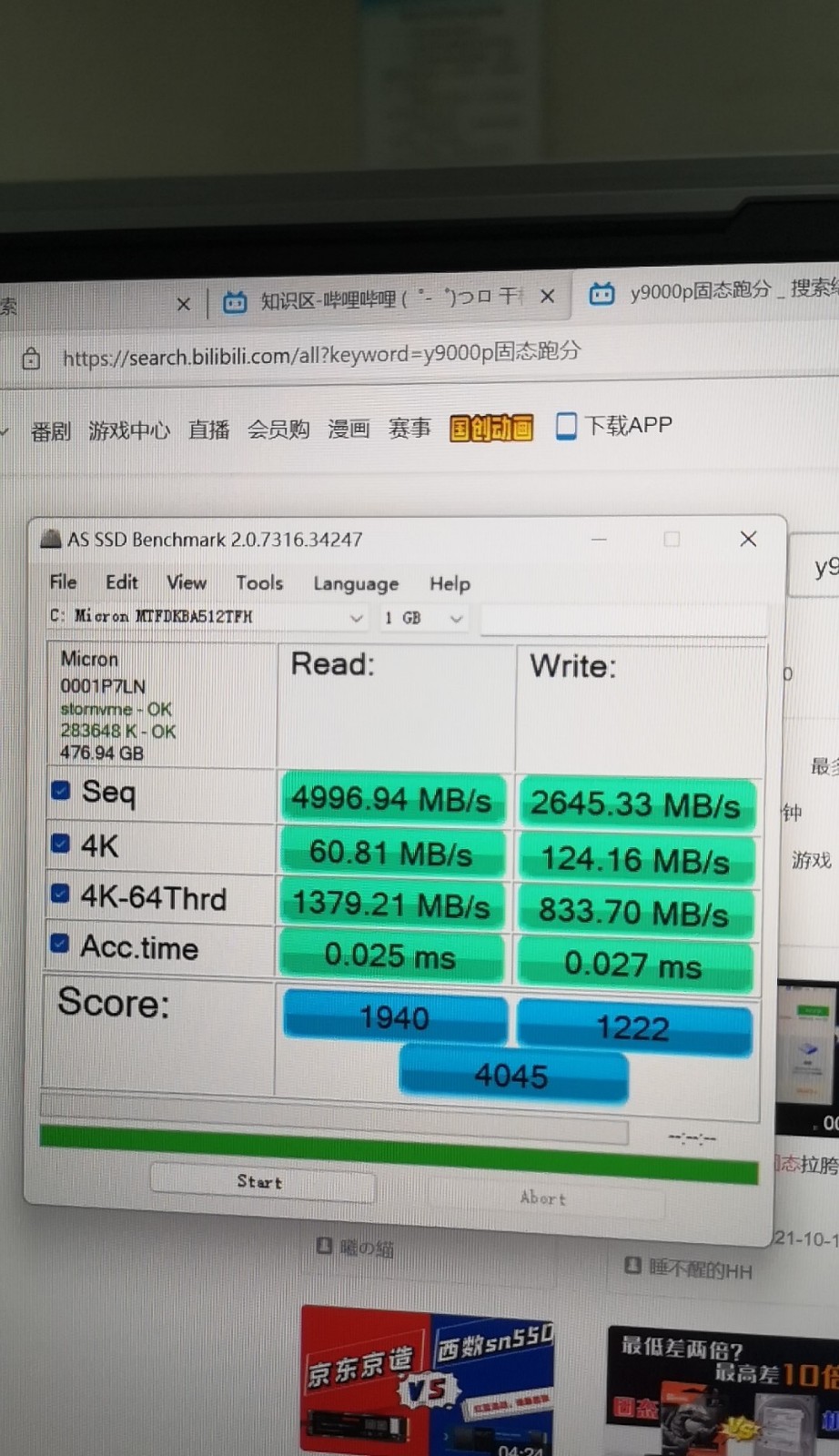Open the 最低差两倍 video thumbnail
Viewport: 839px width, 1456px height.
723,1390
